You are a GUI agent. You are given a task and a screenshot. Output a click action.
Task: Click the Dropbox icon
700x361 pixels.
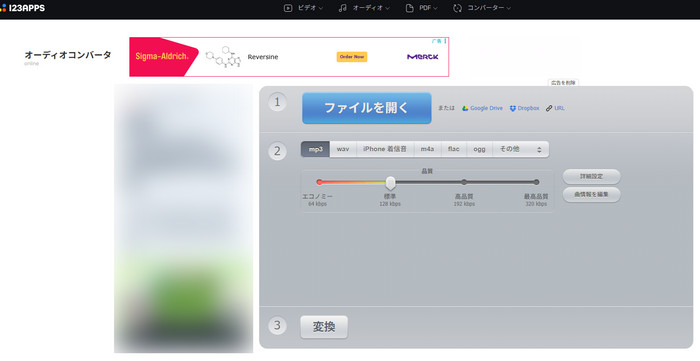click(x=512, y=108)
